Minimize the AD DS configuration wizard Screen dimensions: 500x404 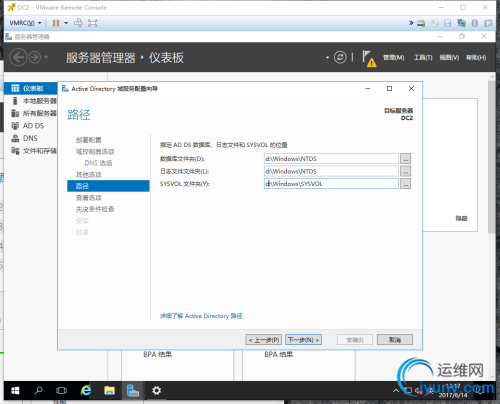[x=368, y=88]
